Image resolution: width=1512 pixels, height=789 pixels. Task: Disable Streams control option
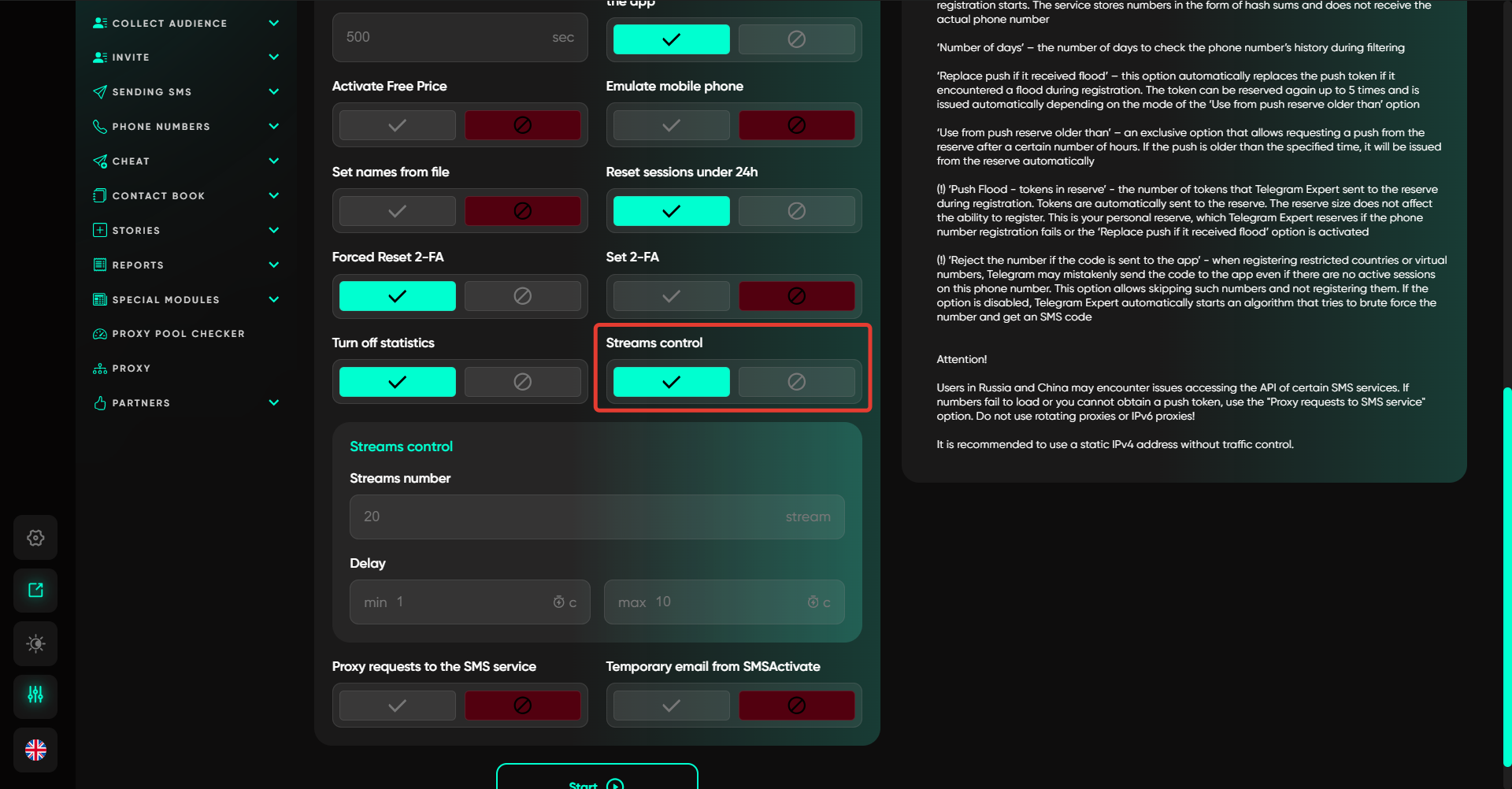(796, 382)
